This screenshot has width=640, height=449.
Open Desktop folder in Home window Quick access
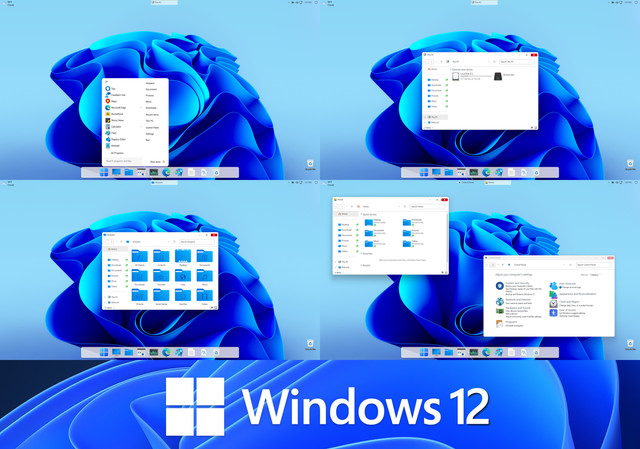pyautogui.click(x=375, y=222)
